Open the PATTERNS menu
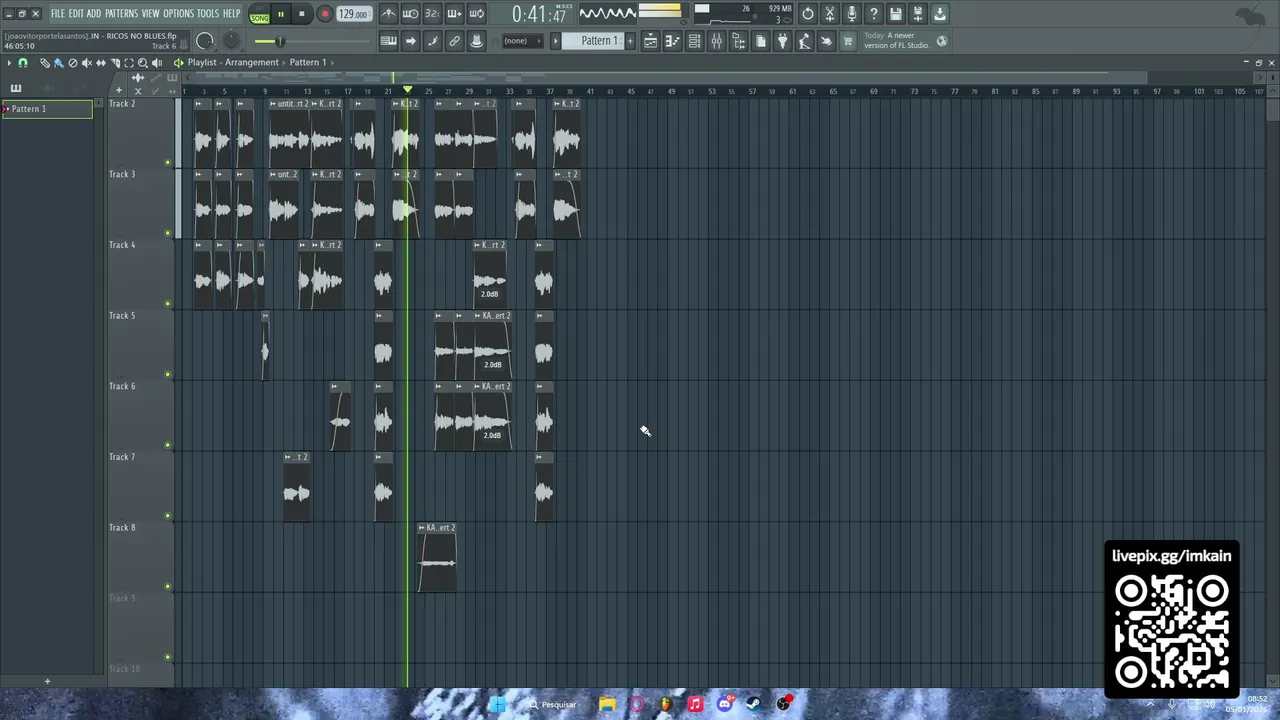Screen dimensions: 1280x720 pyautogui.click(x=121, y=14)
